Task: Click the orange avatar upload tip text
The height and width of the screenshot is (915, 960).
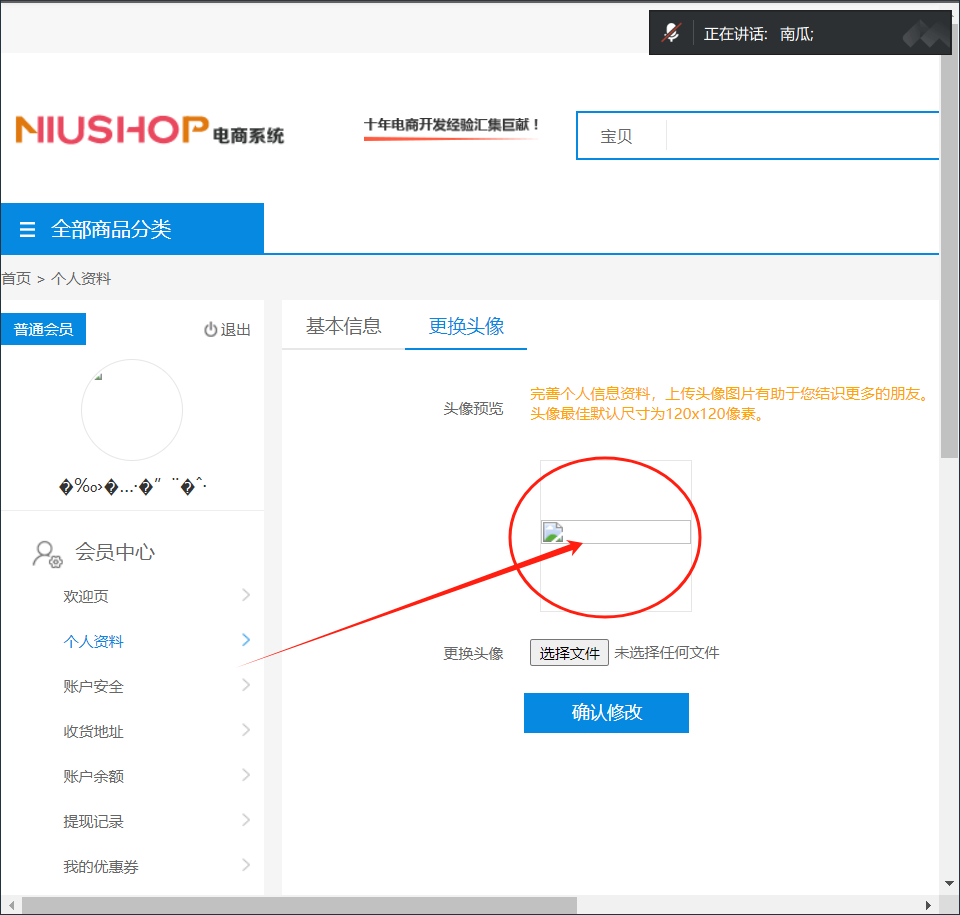Action: tap(729, 404)
